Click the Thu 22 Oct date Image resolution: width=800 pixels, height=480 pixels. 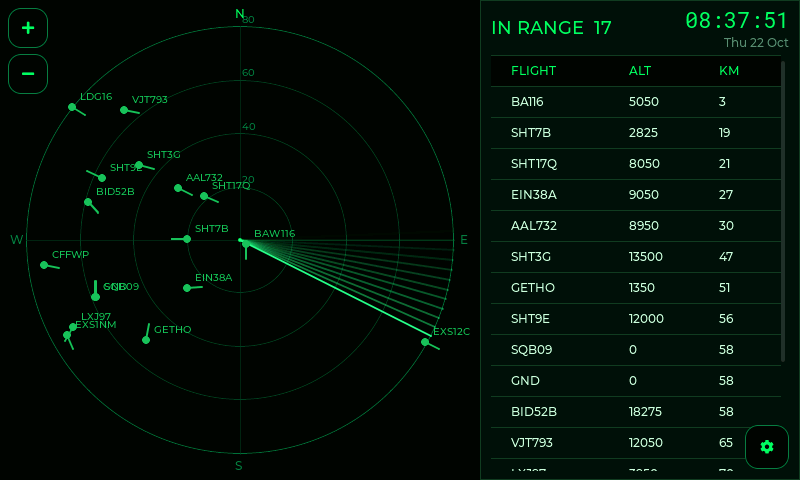click(x=756, y=43)
